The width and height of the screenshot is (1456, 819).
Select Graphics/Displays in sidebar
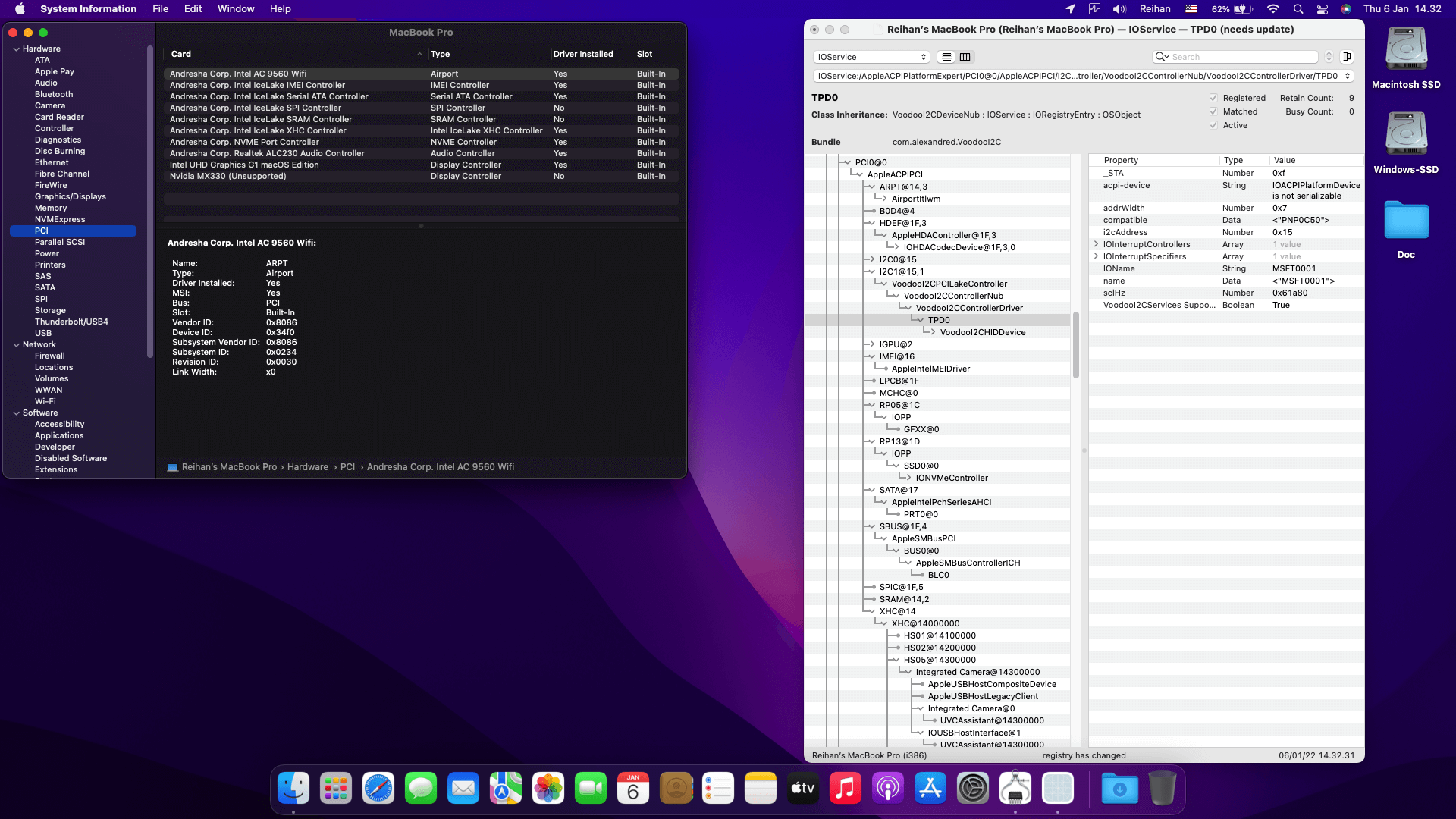pos(71,197)
